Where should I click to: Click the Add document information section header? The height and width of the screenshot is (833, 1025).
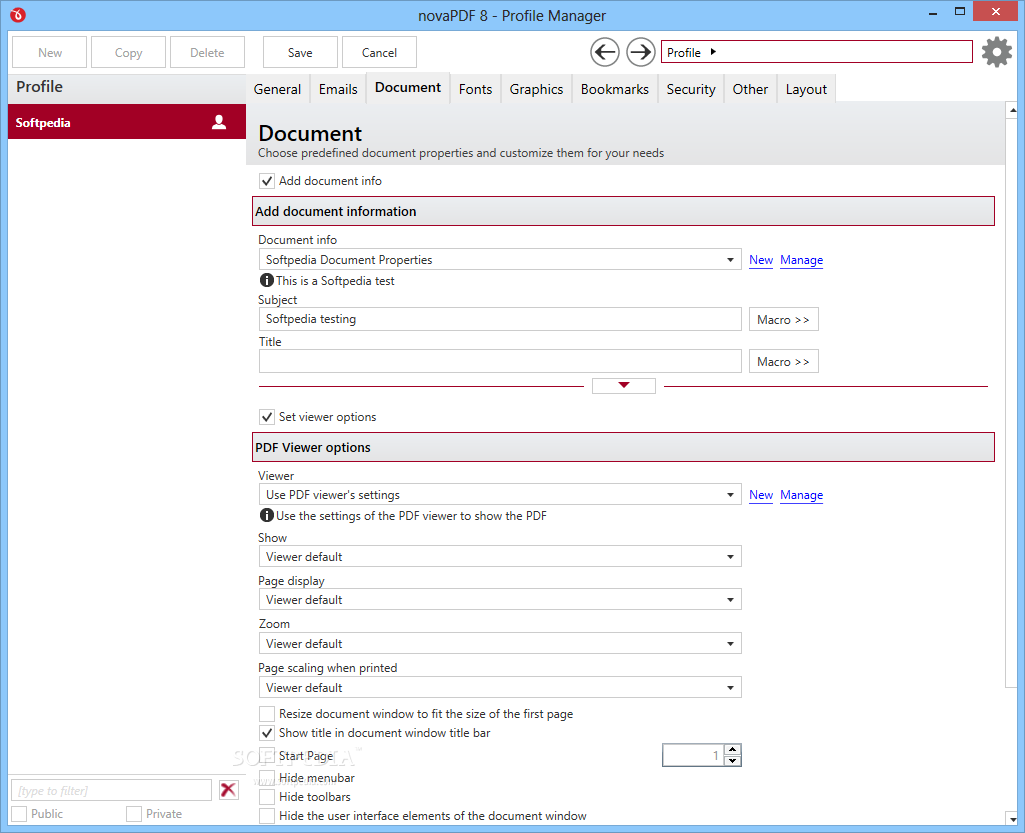click(x=624, y=211)
